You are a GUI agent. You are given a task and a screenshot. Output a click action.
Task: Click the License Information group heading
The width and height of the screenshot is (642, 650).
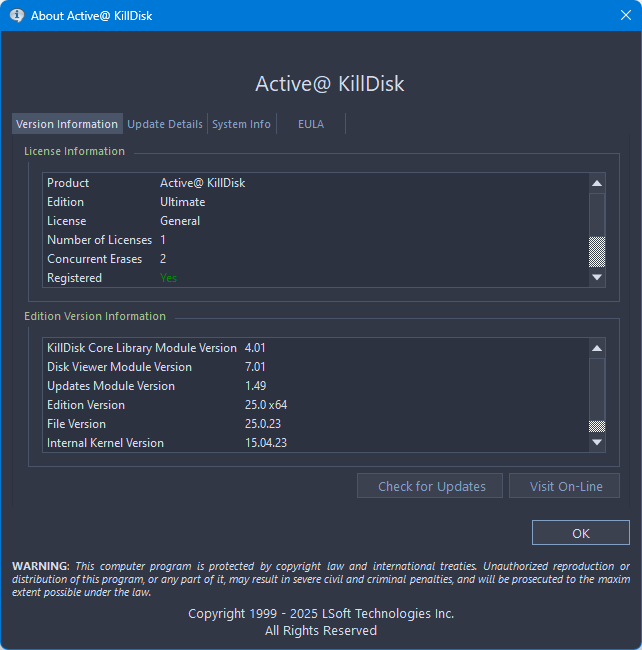(x=74, y=151)
